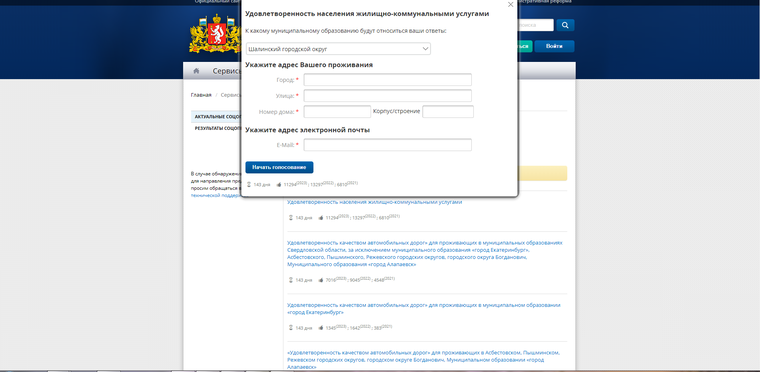The width and height of the screenshot is (760, 372).
Task: Click the E-Mail input field
Action: [387, 145]
